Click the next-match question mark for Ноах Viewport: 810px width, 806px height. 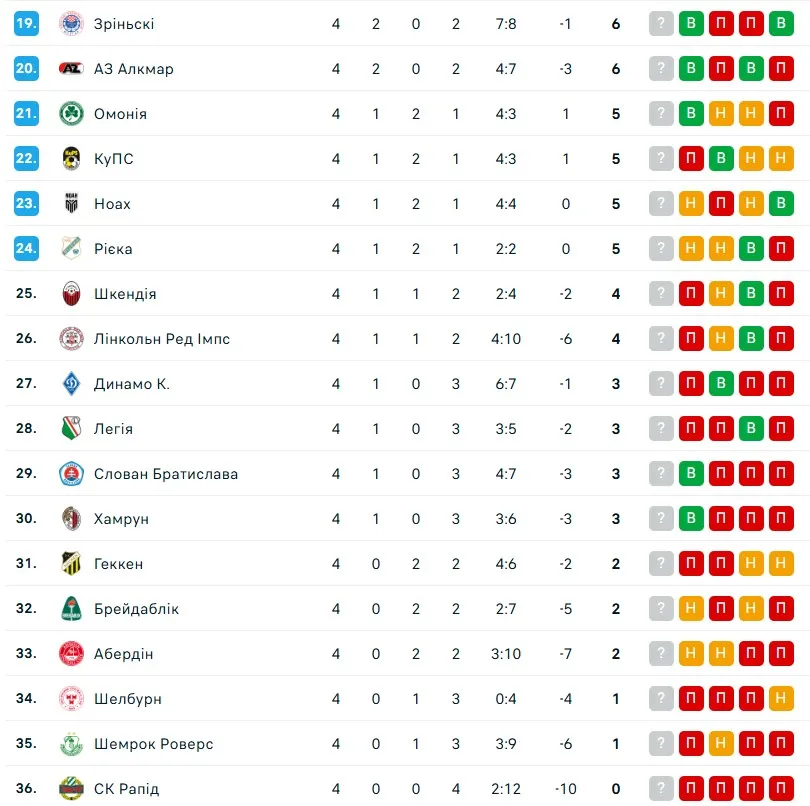[x=660, y=204]
